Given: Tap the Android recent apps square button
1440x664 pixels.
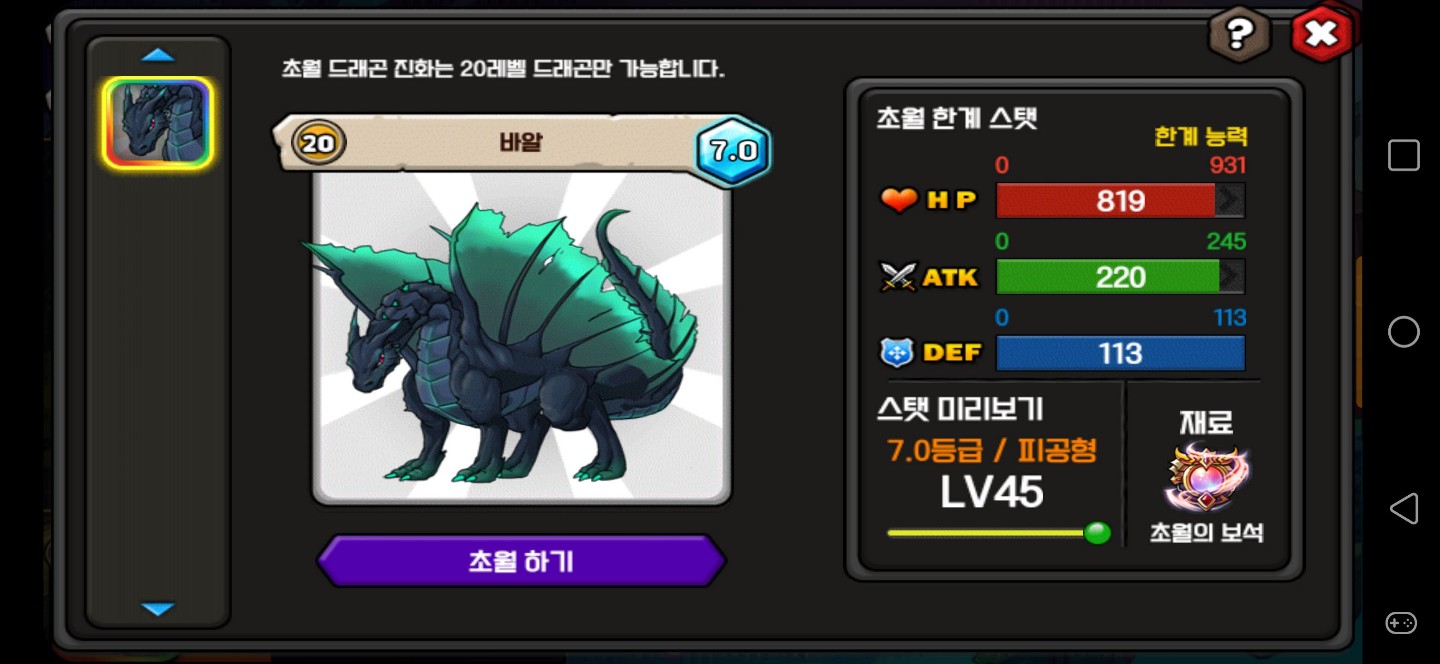Looking at the screenshot, I should [x=1403, y=155].
